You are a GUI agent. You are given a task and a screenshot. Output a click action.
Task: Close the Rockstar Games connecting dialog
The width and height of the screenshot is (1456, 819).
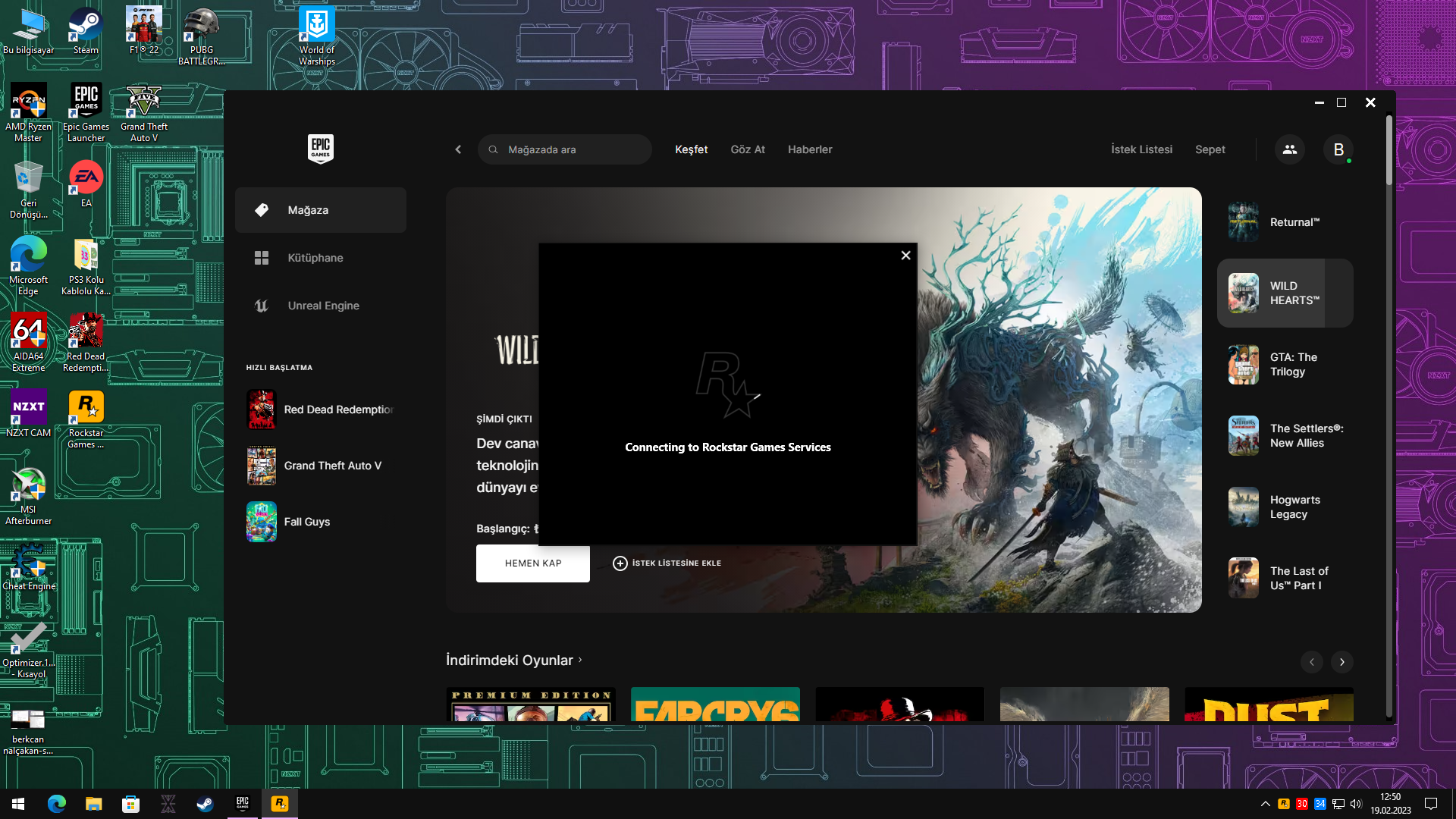pos(905,256)
